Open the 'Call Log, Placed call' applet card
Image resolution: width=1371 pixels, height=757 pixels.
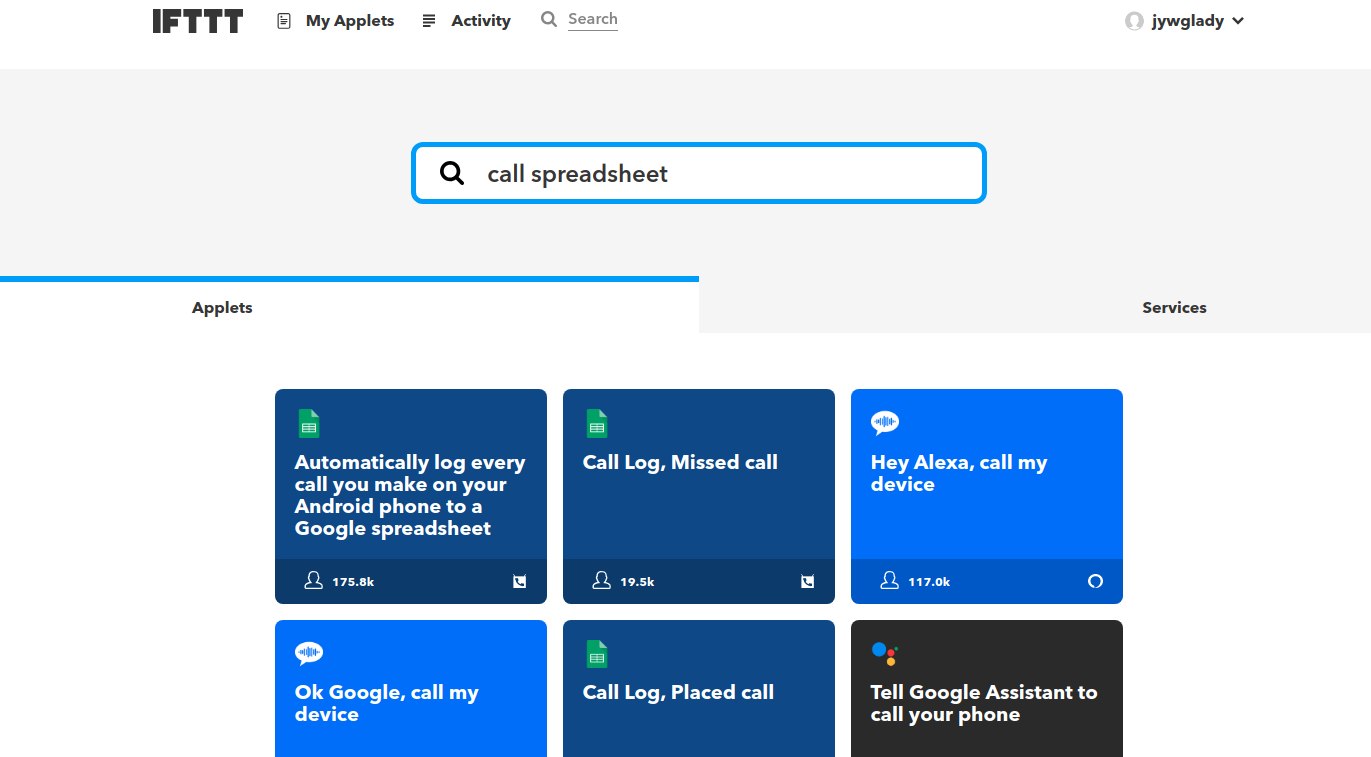(698, 693)
